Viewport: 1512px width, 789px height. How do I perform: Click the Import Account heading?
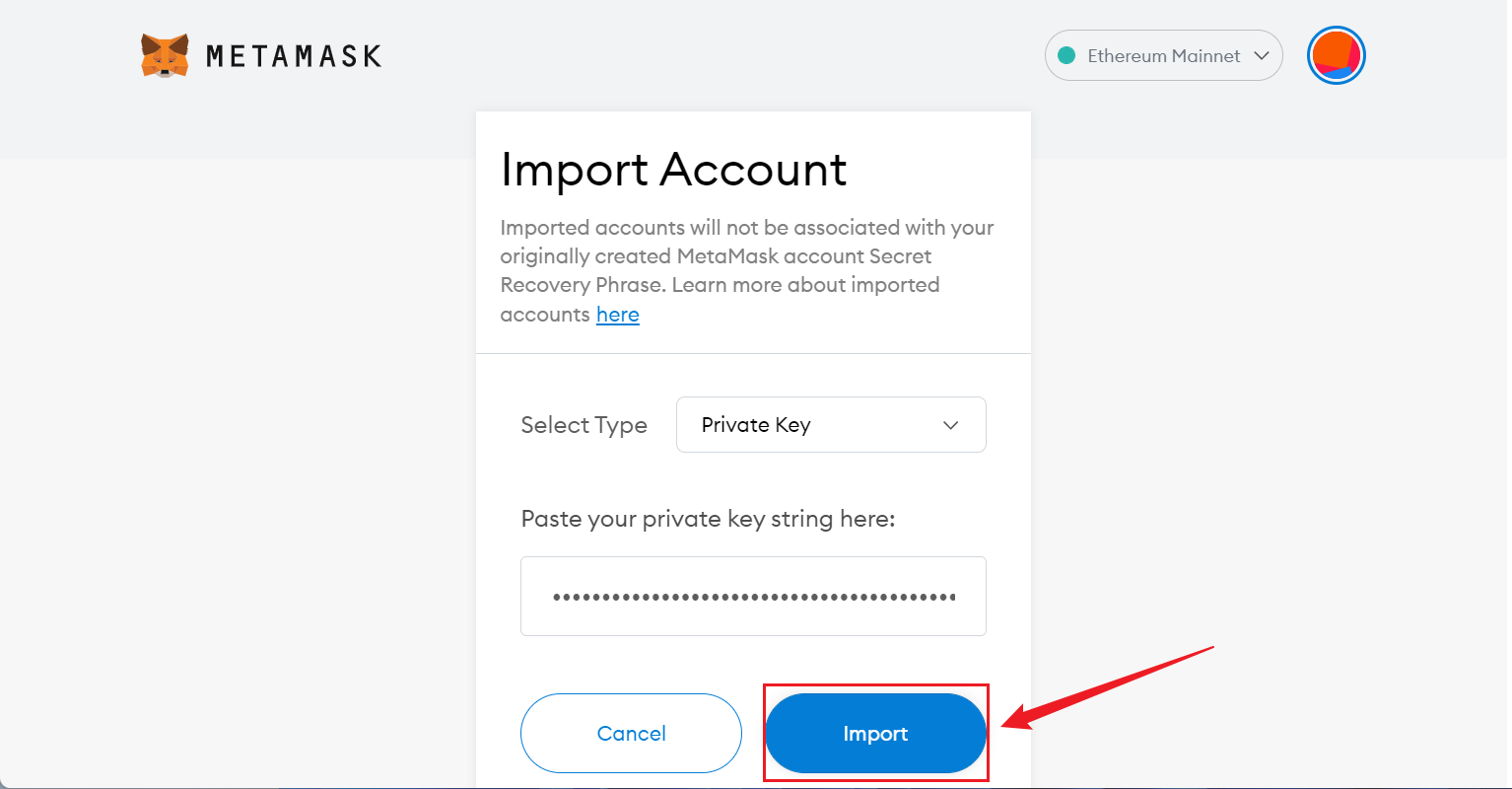click(x=673, y=170)
